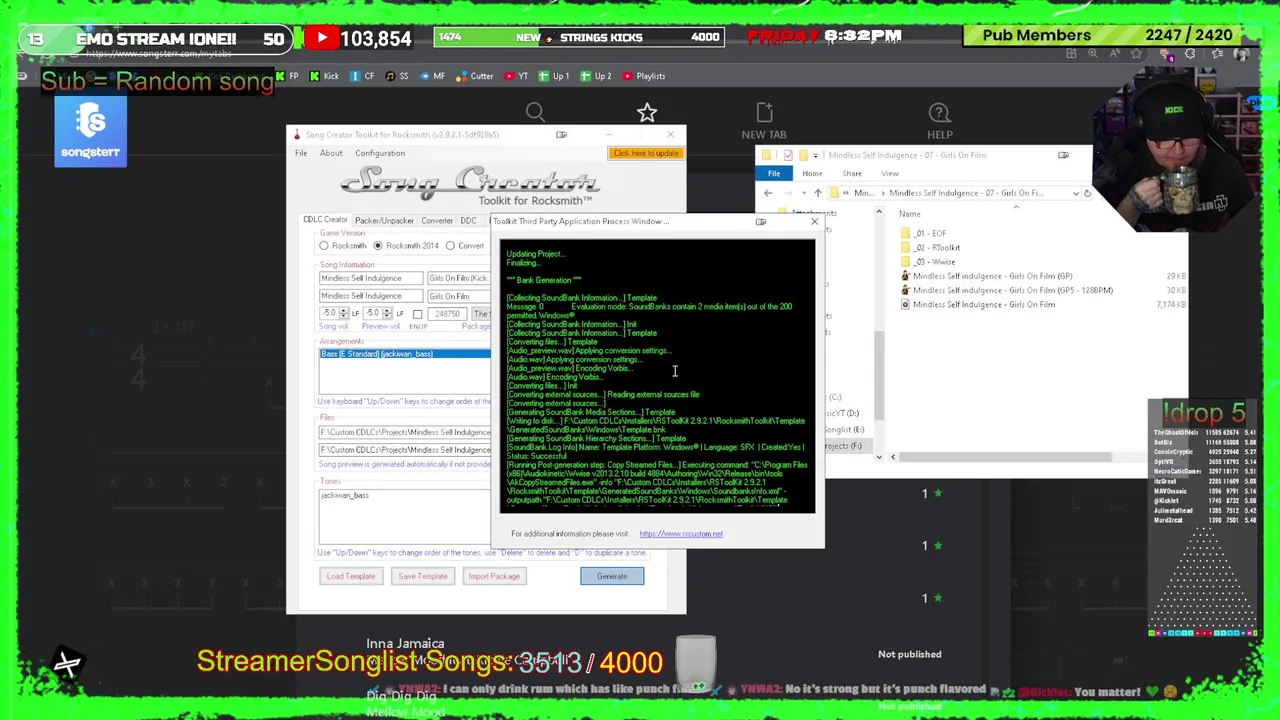Image resolution: width=1280 pixels, height=720 pixels.
Task: Click Explorer refresh button
Action: pos(1087,193)
